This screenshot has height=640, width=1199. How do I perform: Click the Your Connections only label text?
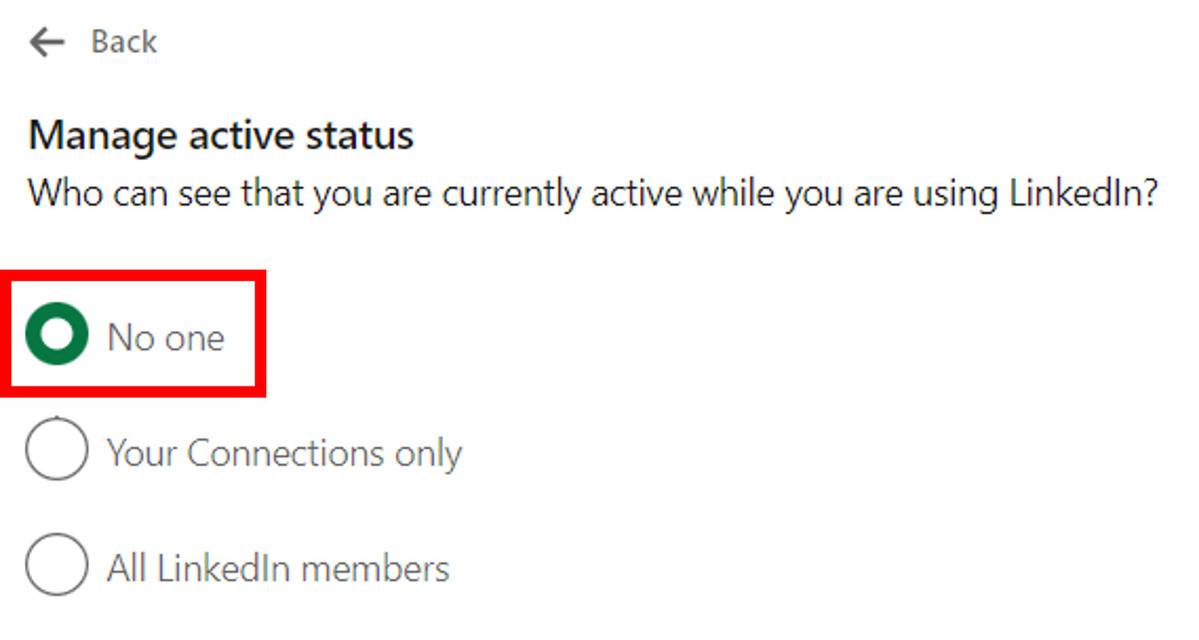tap(284, 452)
